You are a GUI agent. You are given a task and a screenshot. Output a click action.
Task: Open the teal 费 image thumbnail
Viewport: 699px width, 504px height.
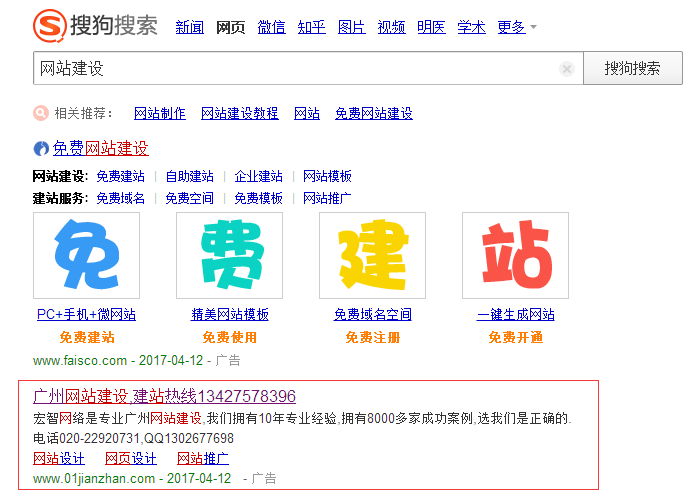pos(229,255)
